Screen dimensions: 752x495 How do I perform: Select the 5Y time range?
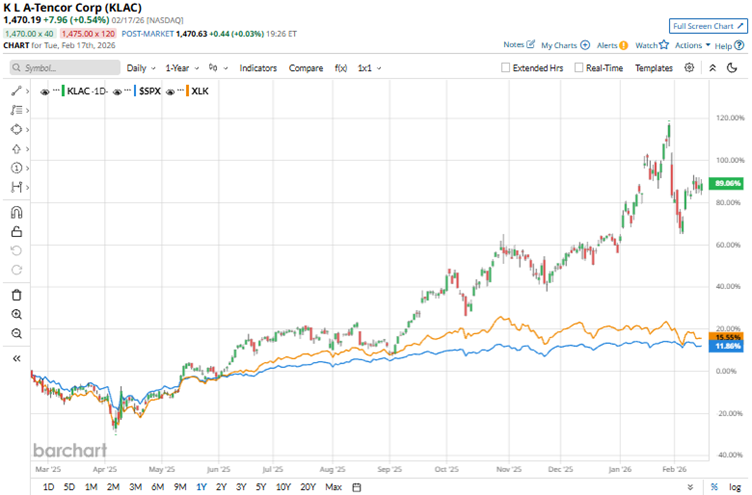(260, 487)
